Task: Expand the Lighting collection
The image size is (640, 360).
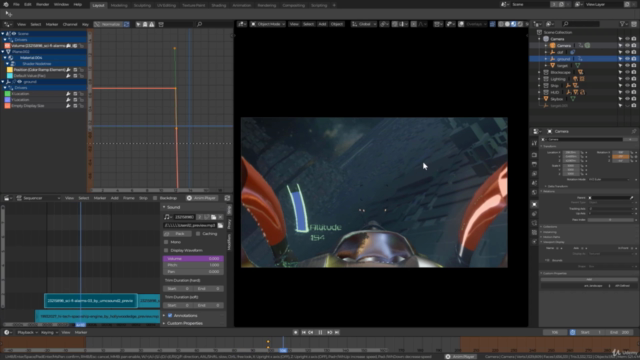Action: tap(539, 79)
